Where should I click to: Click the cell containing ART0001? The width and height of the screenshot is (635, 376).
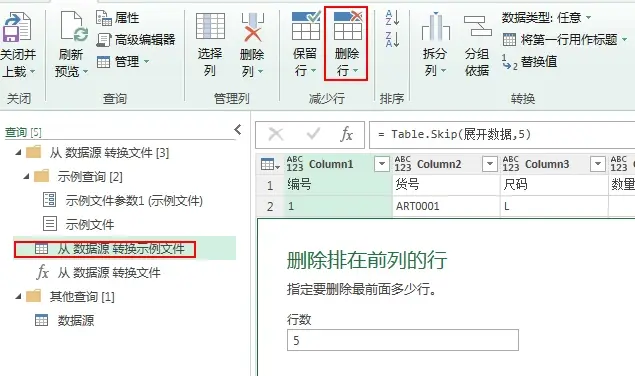[x=446, y=206]
